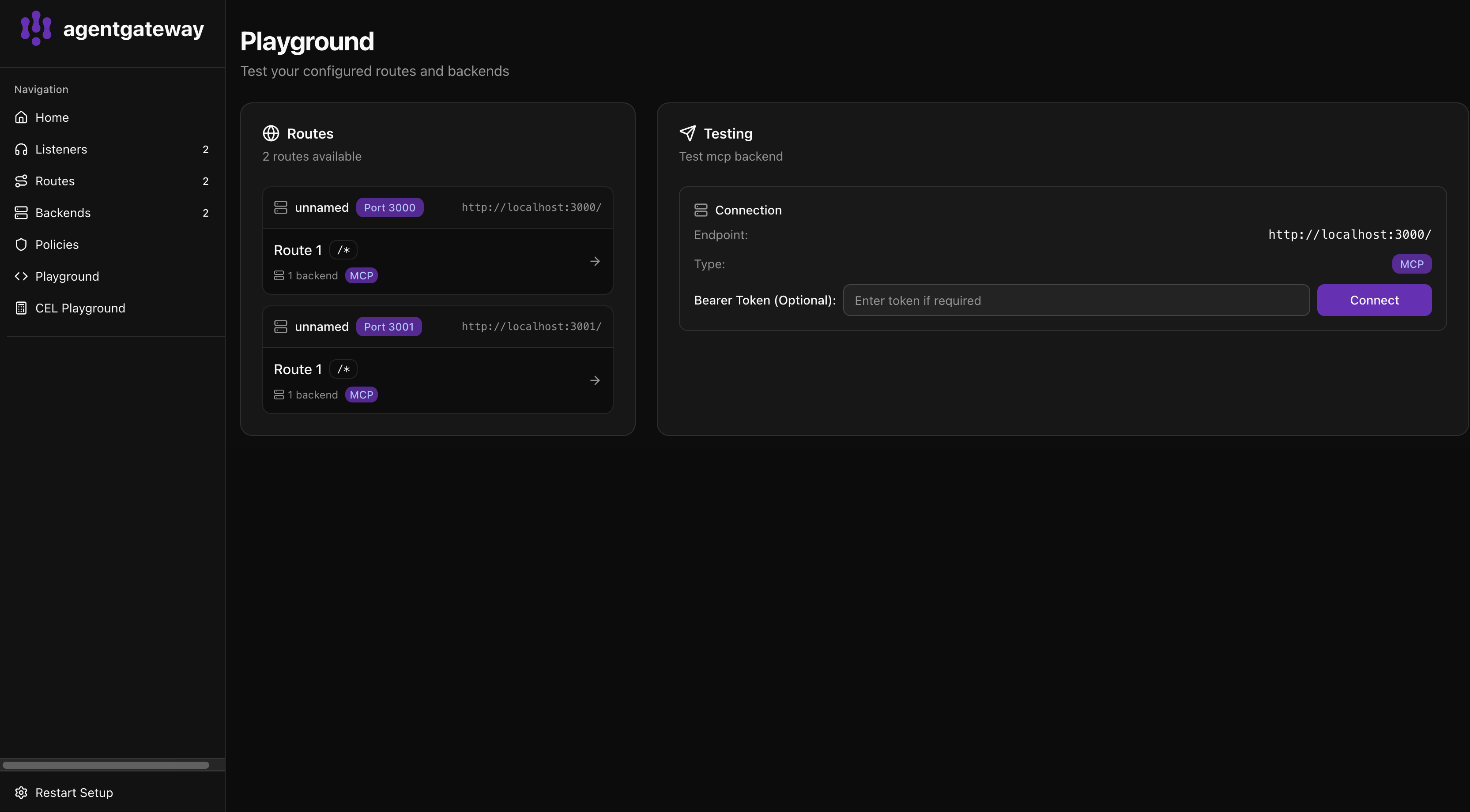Open Route 1 on Port 3001 via arrow
Image resolution: width=1470 pixels, height=812 pixels.
tap(595, 380)
